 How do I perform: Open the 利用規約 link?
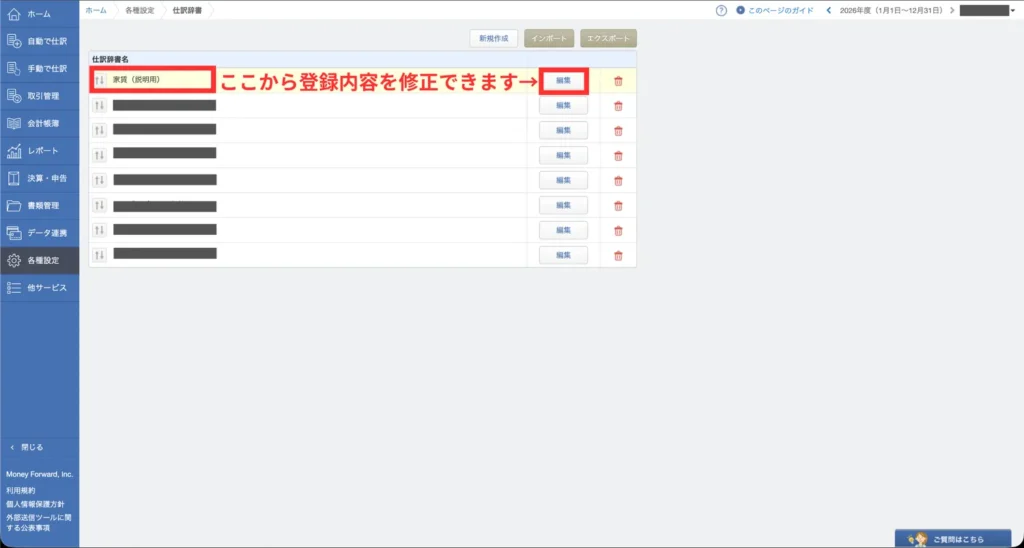point(21,490)
